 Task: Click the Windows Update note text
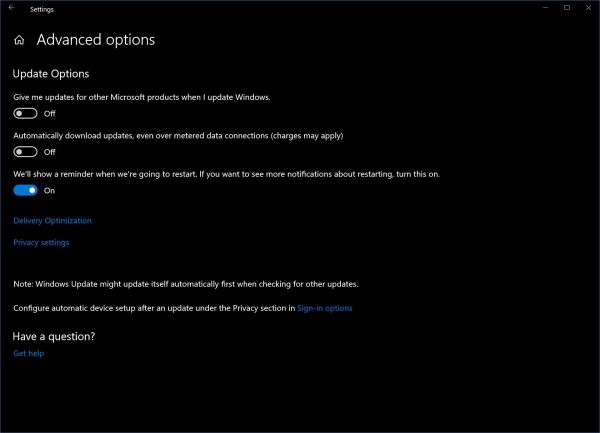tap(185, 285)
